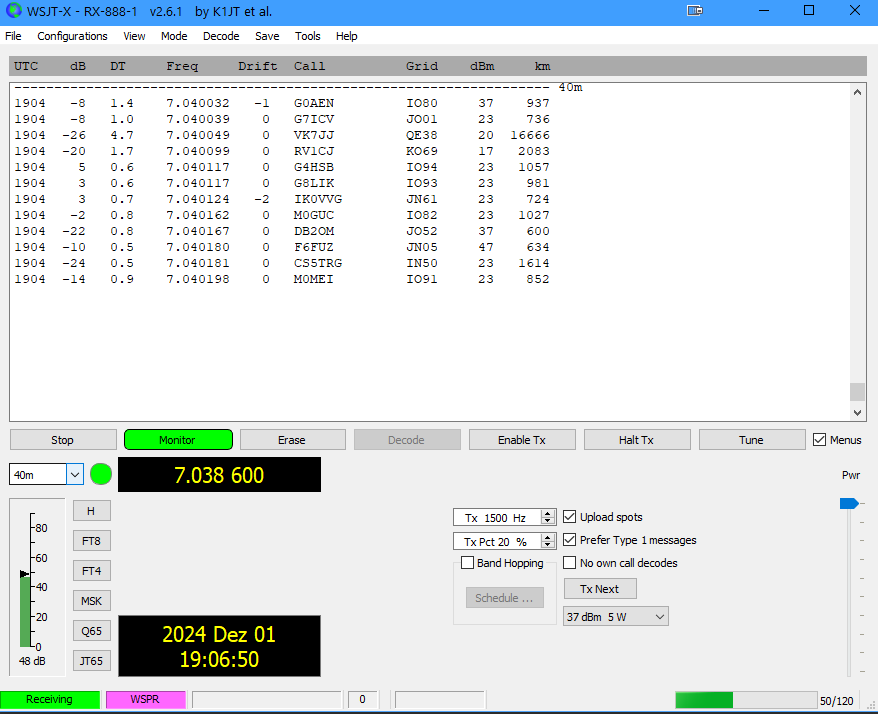
Task: Decrease Tx 1500 Hz frequency with down arrow
Action: coord(548,521)
